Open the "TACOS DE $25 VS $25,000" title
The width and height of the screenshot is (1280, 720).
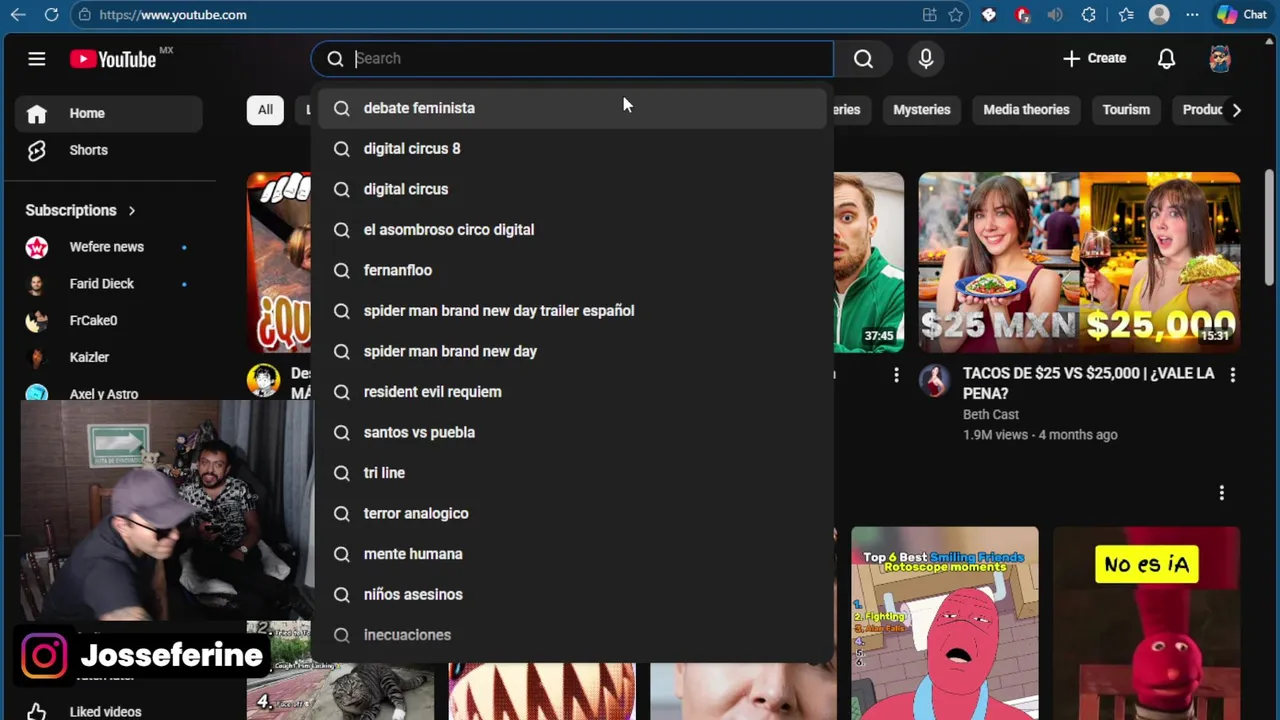(x=1088, y=383)
